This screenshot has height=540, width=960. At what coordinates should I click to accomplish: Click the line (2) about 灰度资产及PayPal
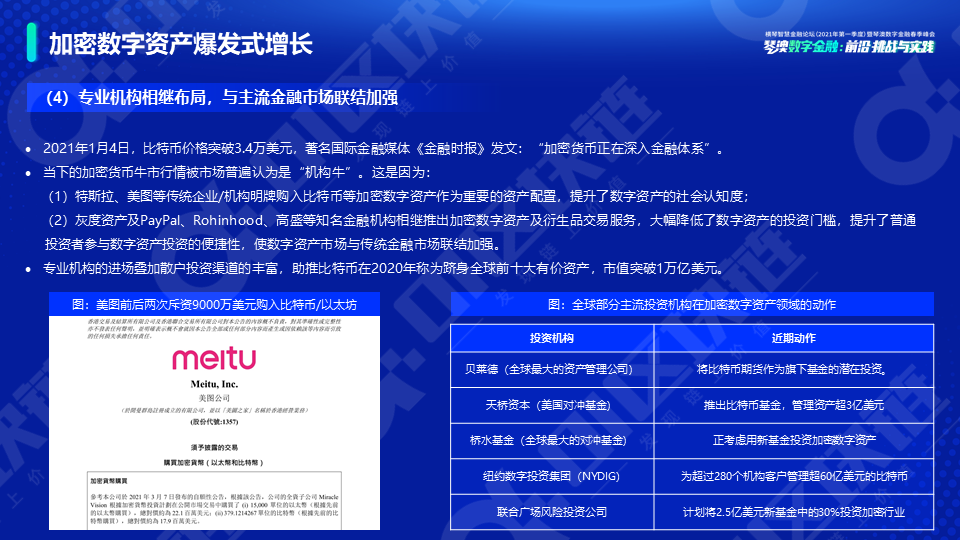click(x=481, y=232)
